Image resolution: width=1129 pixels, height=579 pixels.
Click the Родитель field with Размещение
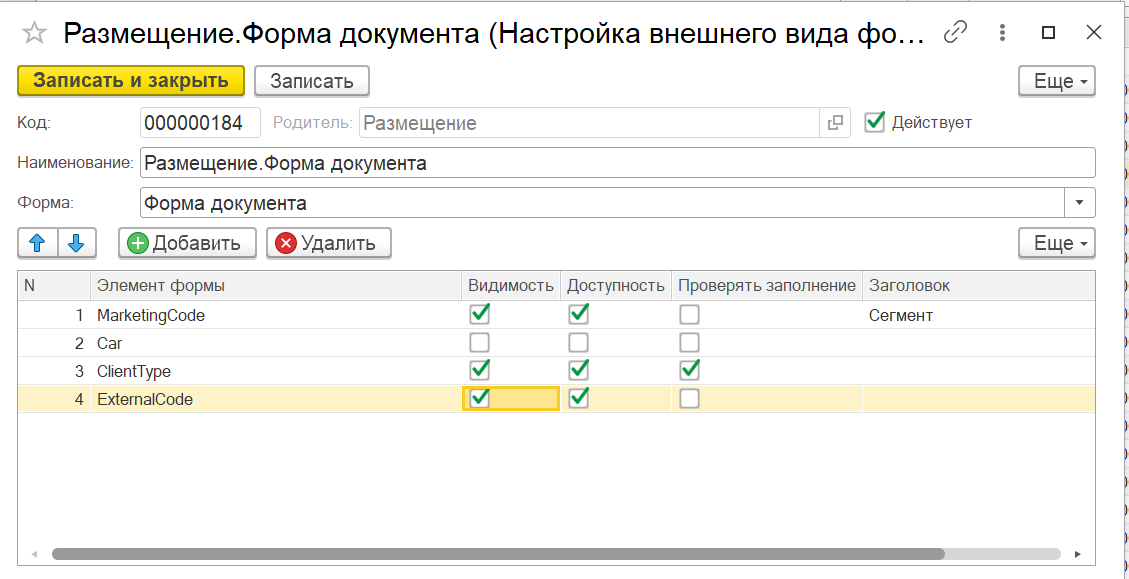(x=590, y=123)
